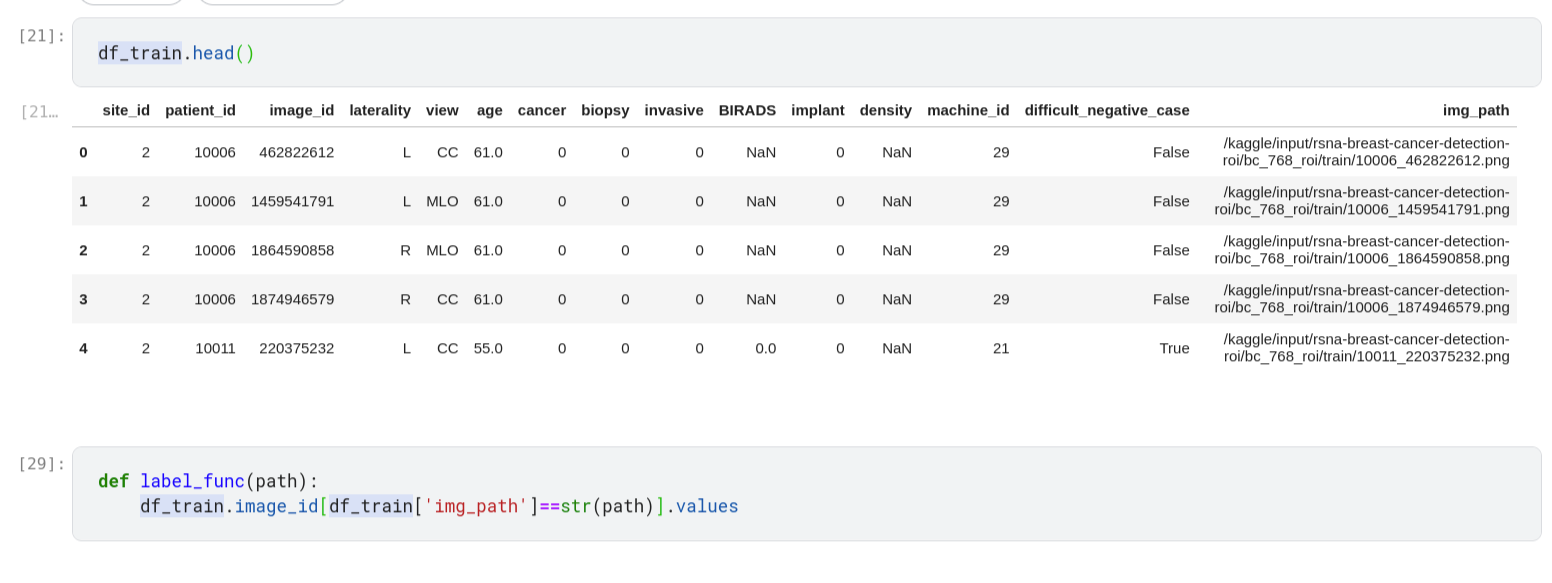The image size is (1552, 583).
Task: Click the patient_id column header
Action: click(200, 110)
